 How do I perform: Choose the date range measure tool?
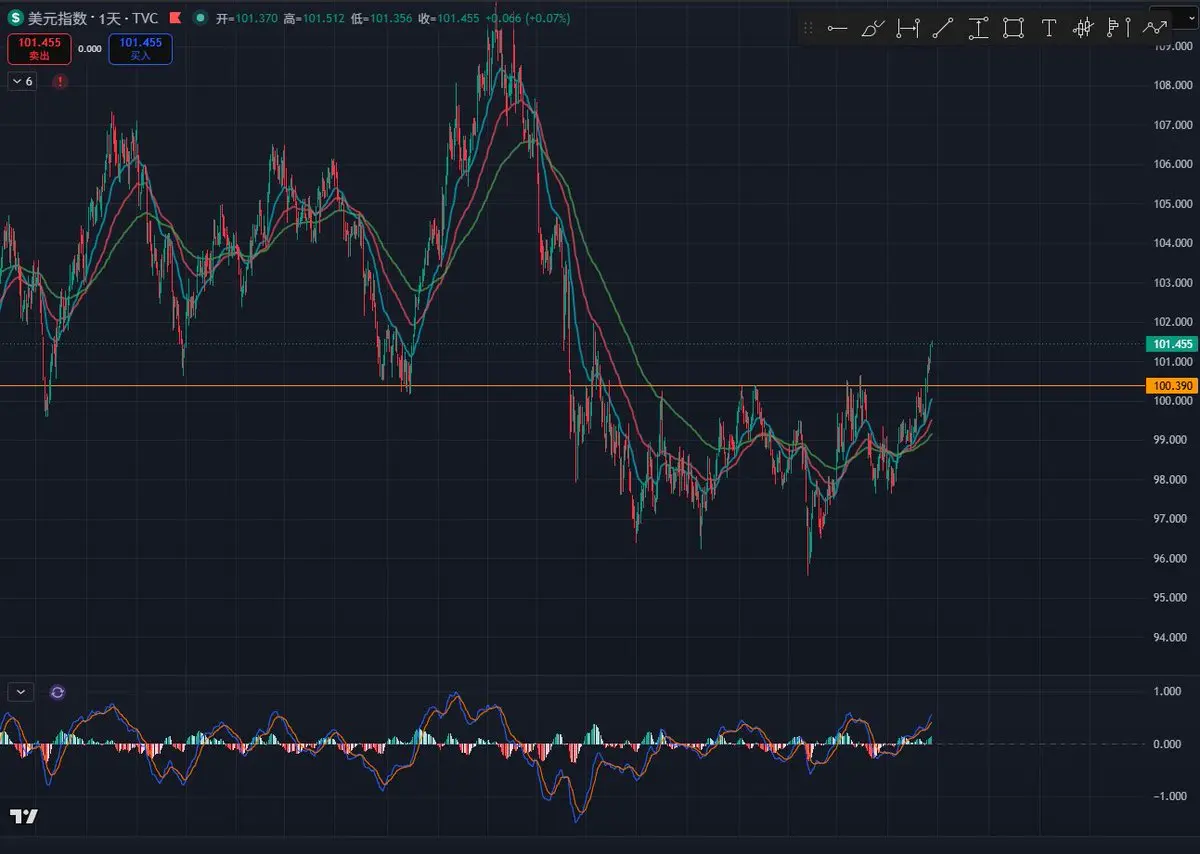(908, 29)
